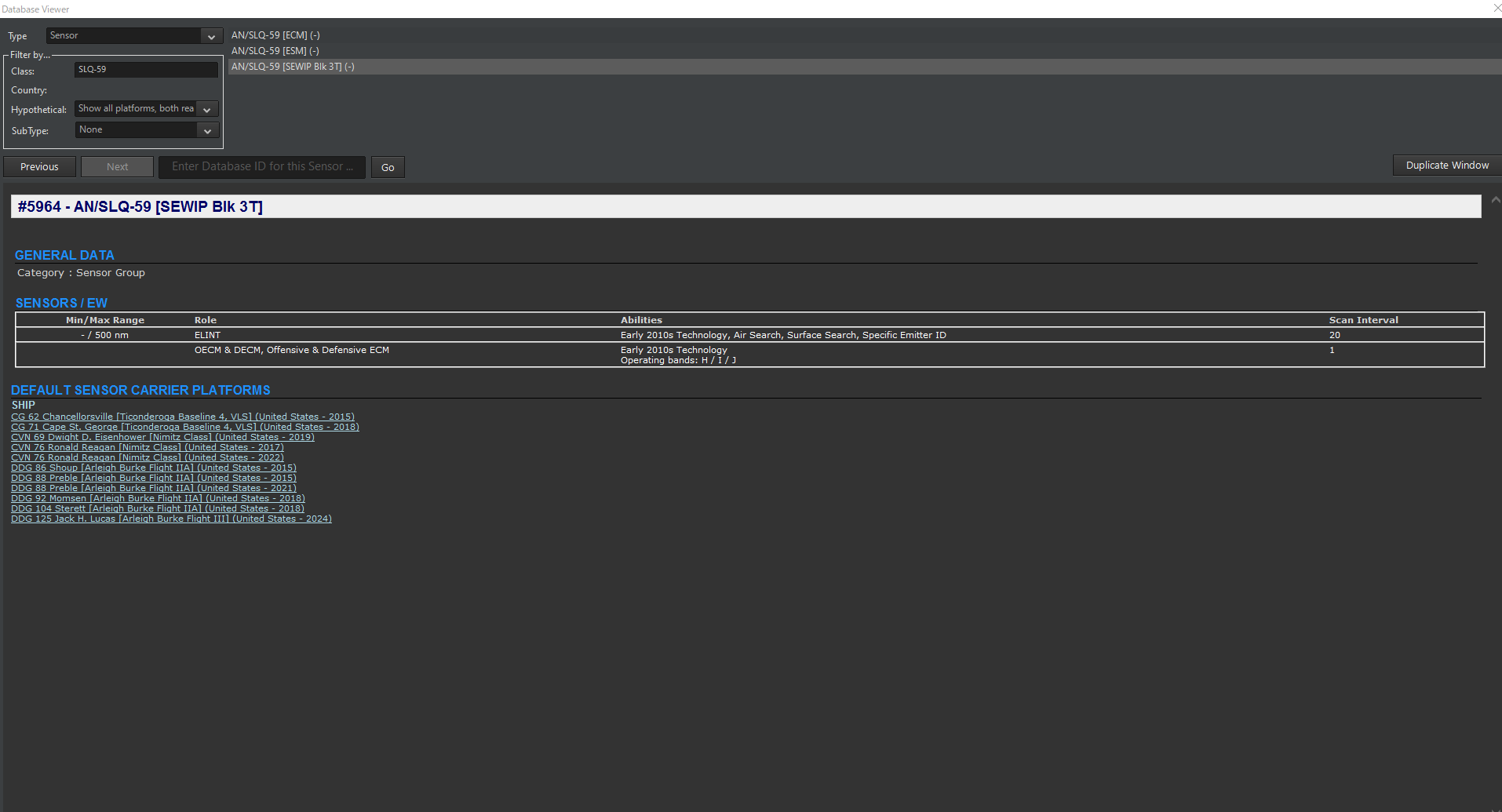Screen dimensions: 1502x812
Task: Click the Database ID input field
Action: point(261,166)
